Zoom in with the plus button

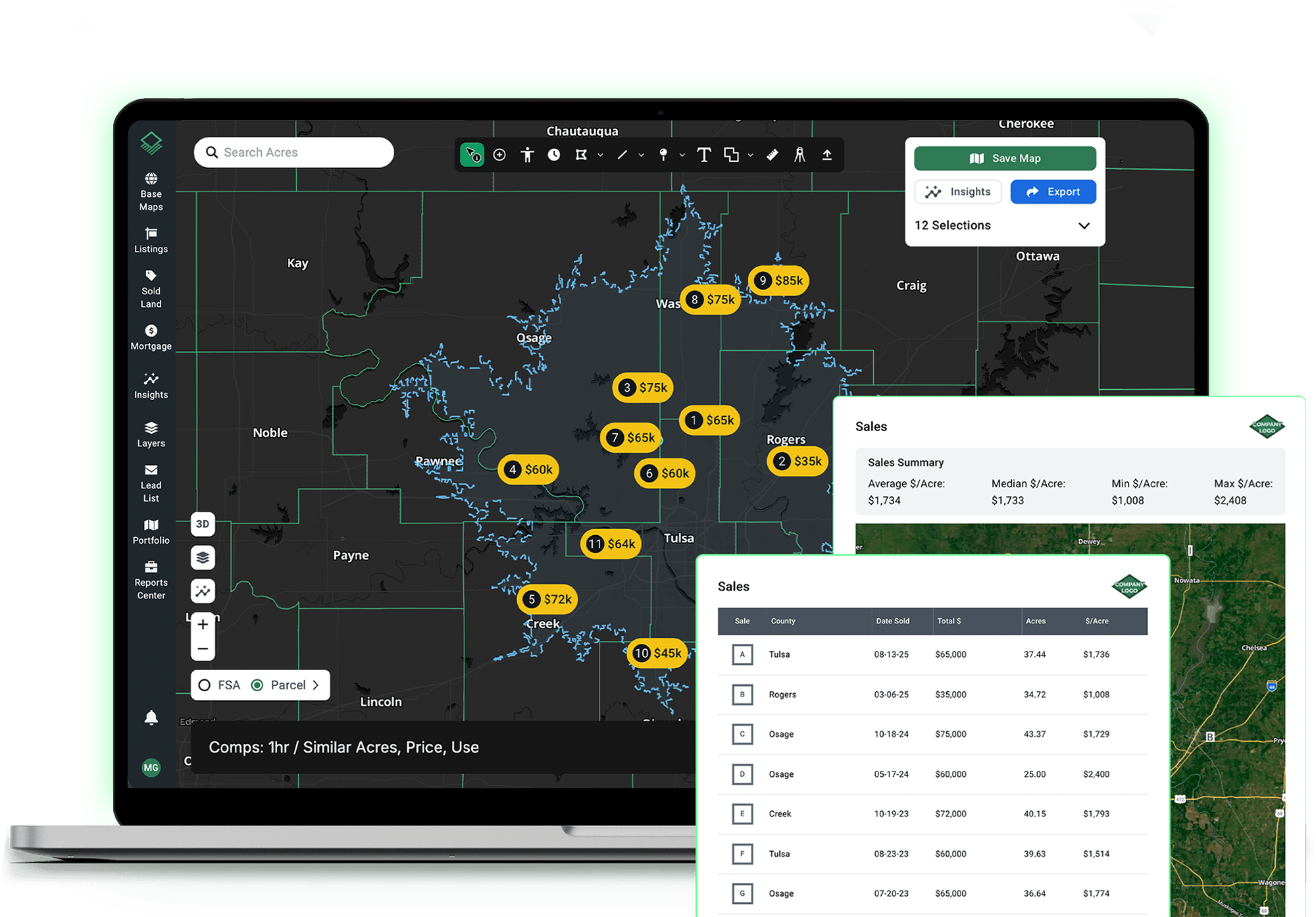click(x=203, y=624)
